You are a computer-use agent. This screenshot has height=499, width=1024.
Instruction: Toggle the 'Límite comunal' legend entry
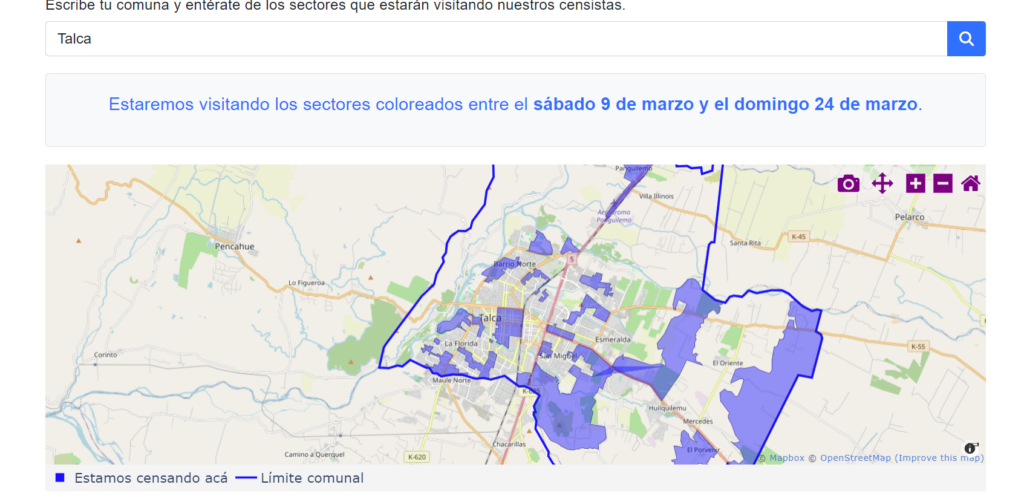[x=312, y=478]
